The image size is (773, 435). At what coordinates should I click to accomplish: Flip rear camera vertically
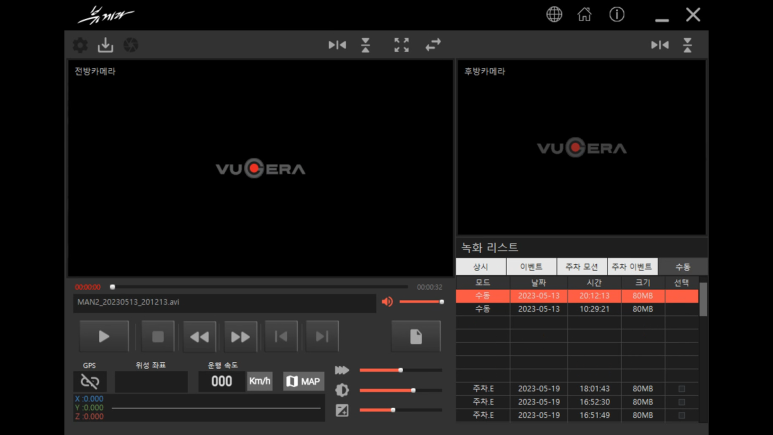687,45
